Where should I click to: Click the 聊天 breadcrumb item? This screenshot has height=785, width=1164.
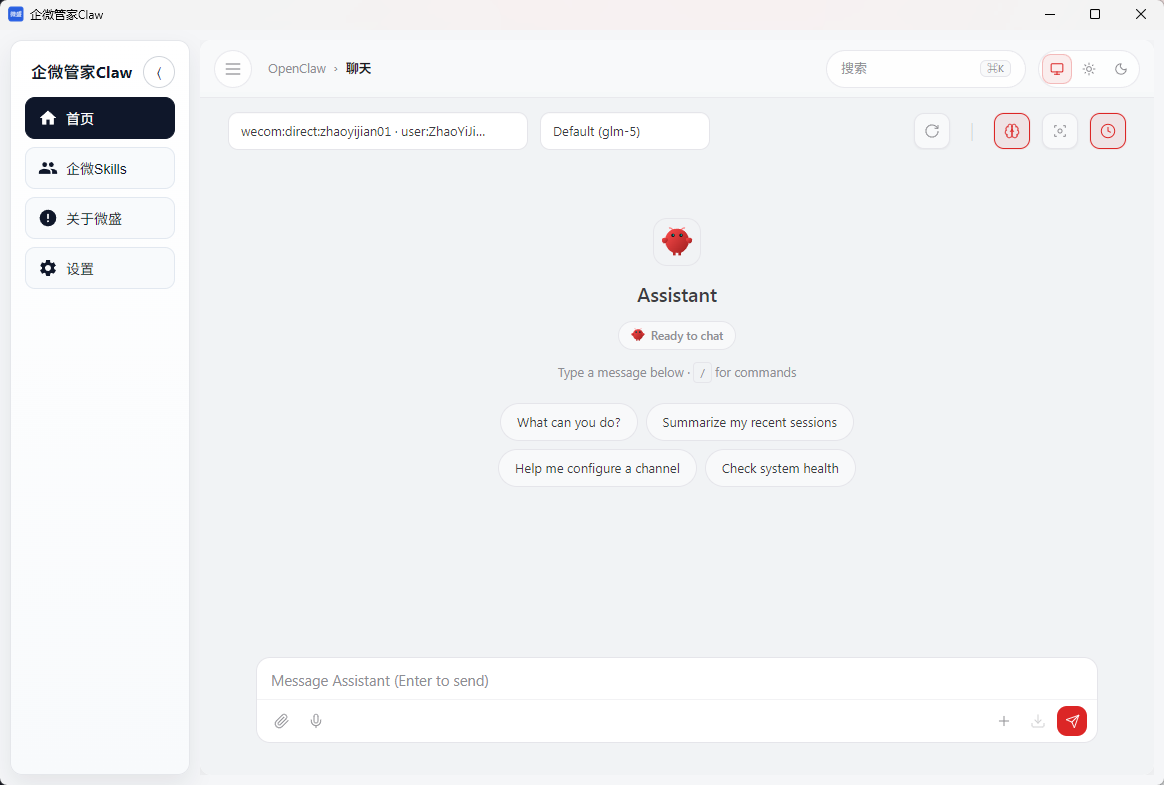click(x=359, y=68)
